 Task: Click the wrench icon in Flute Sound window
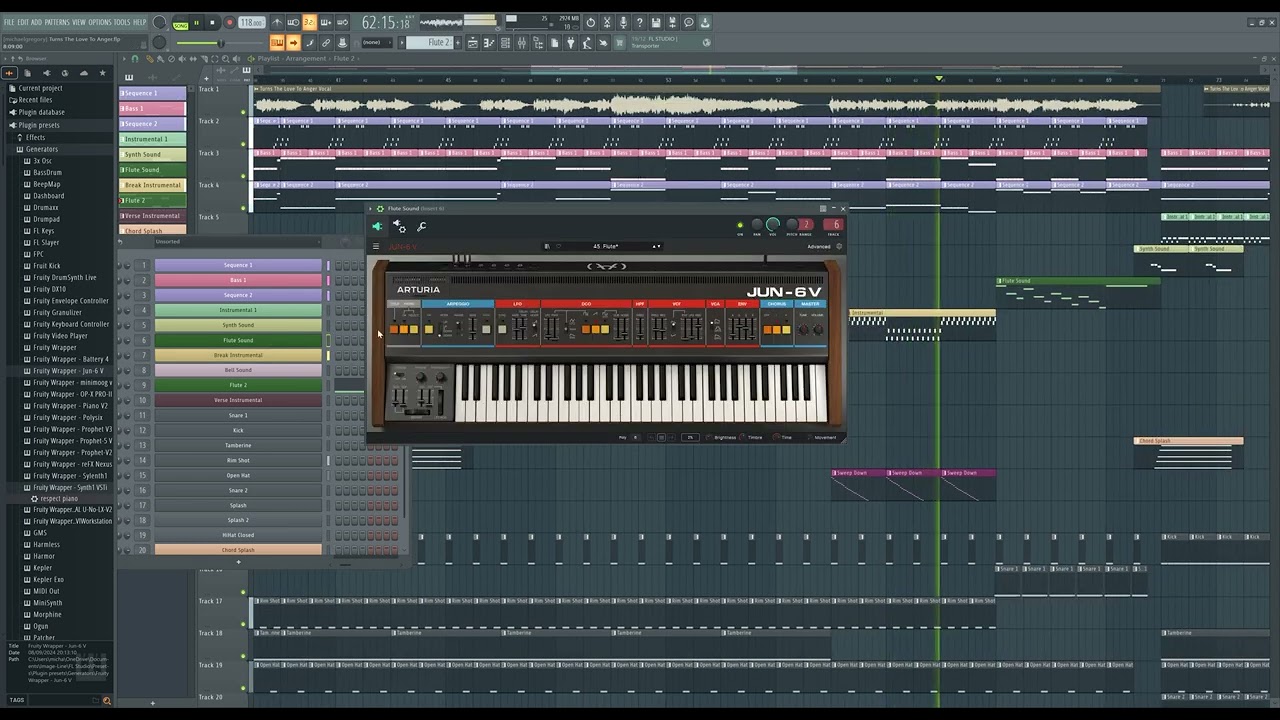coord(421,227)
